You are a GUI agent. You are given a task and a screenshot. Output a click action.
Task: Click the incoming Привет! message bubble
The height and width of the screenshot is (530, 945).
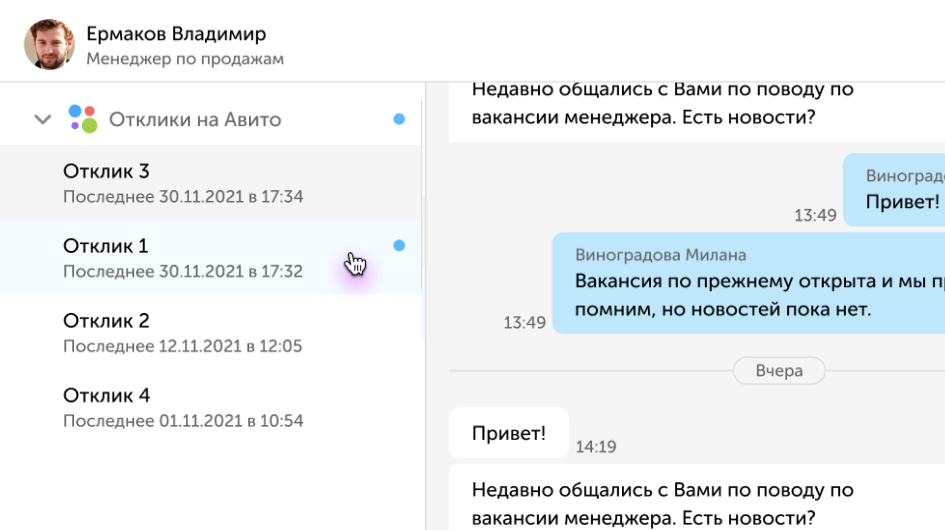point(509,433)
